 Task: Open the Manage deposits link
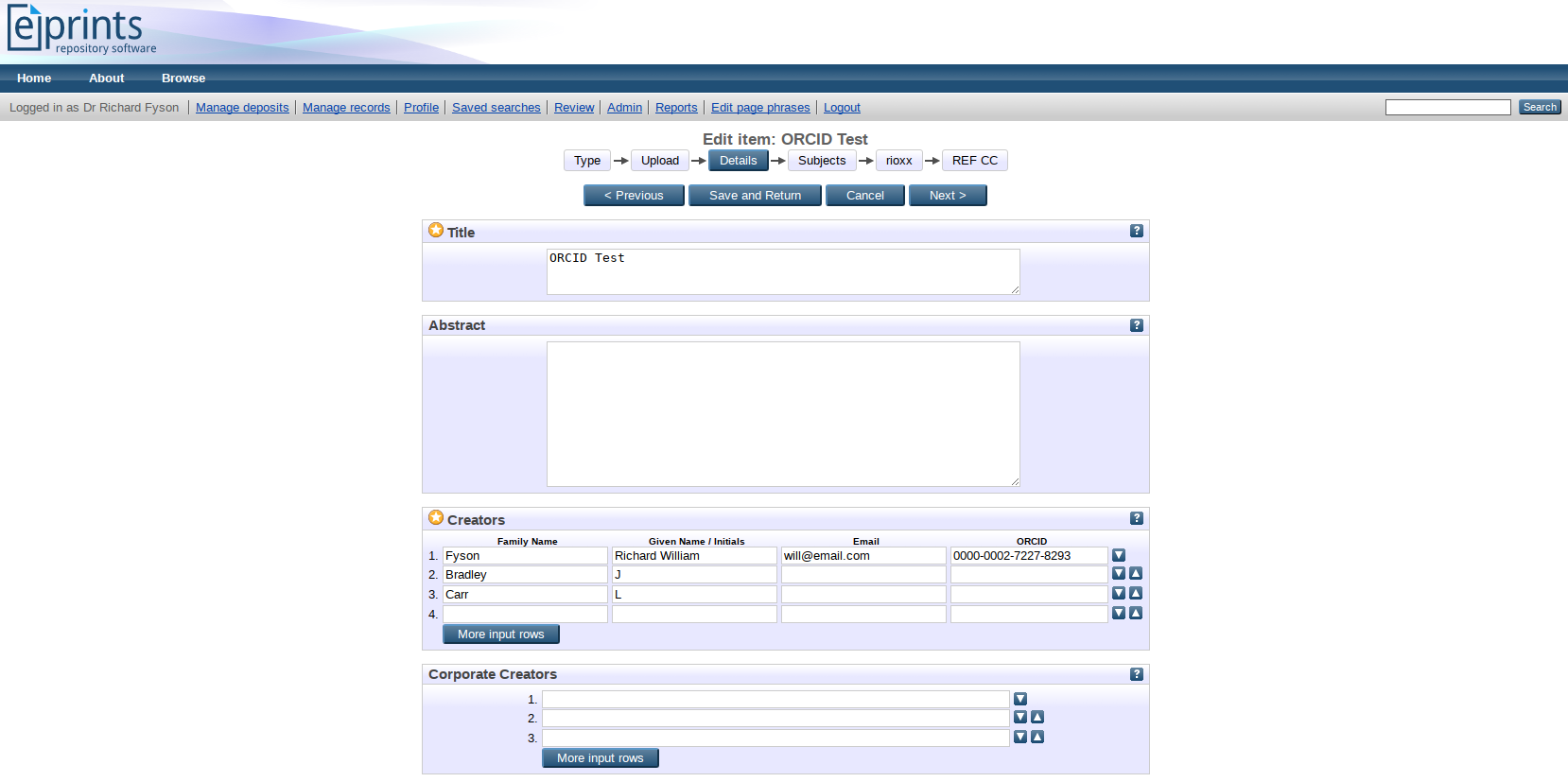(x=242, y=108)
